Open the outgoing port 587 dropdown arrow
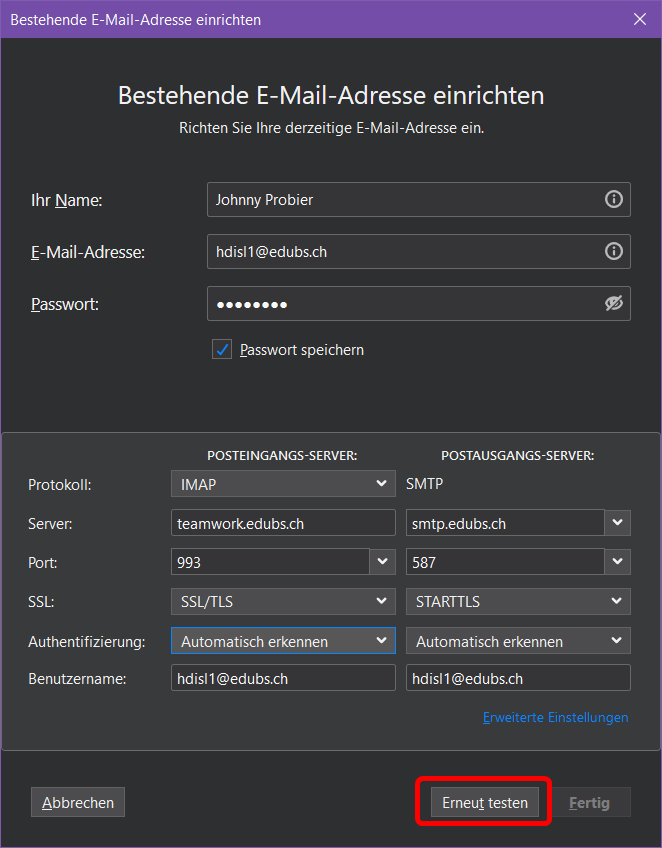This screenshot has width=662, height=848. pyautogui.click(x=618, y=562)
